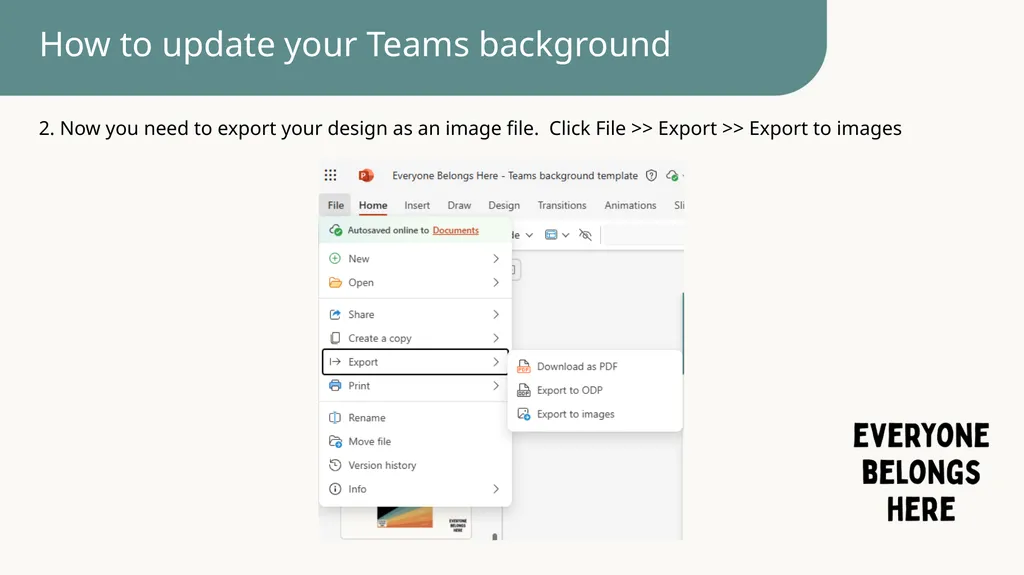Expand the Share submenu chevron
The height and width of the screenshot is (575, 1024).
[496, 314]
